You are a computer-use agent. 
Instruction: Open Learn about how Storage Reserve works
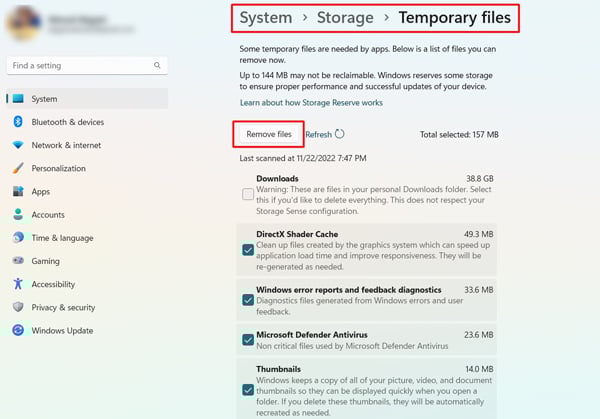pyautogui.click(x=311, y=103)
